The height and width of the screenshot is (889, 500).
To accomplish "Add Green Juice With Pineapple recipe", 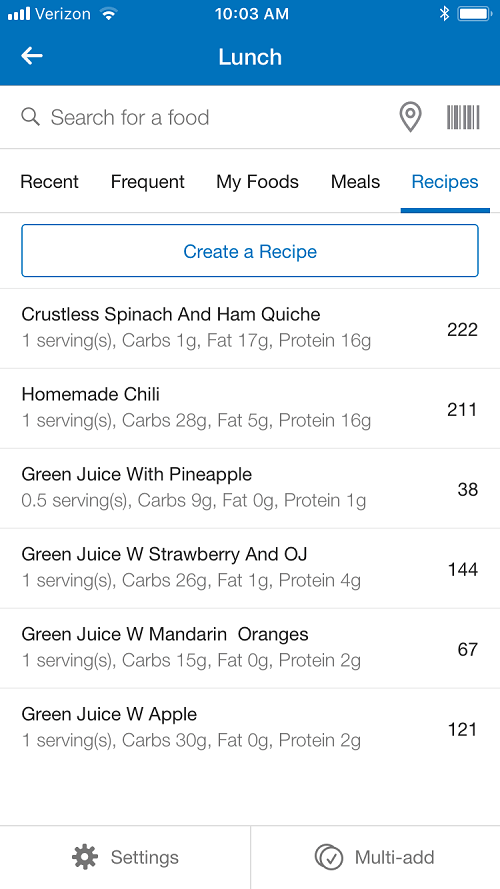I will [x=250, y=488].
